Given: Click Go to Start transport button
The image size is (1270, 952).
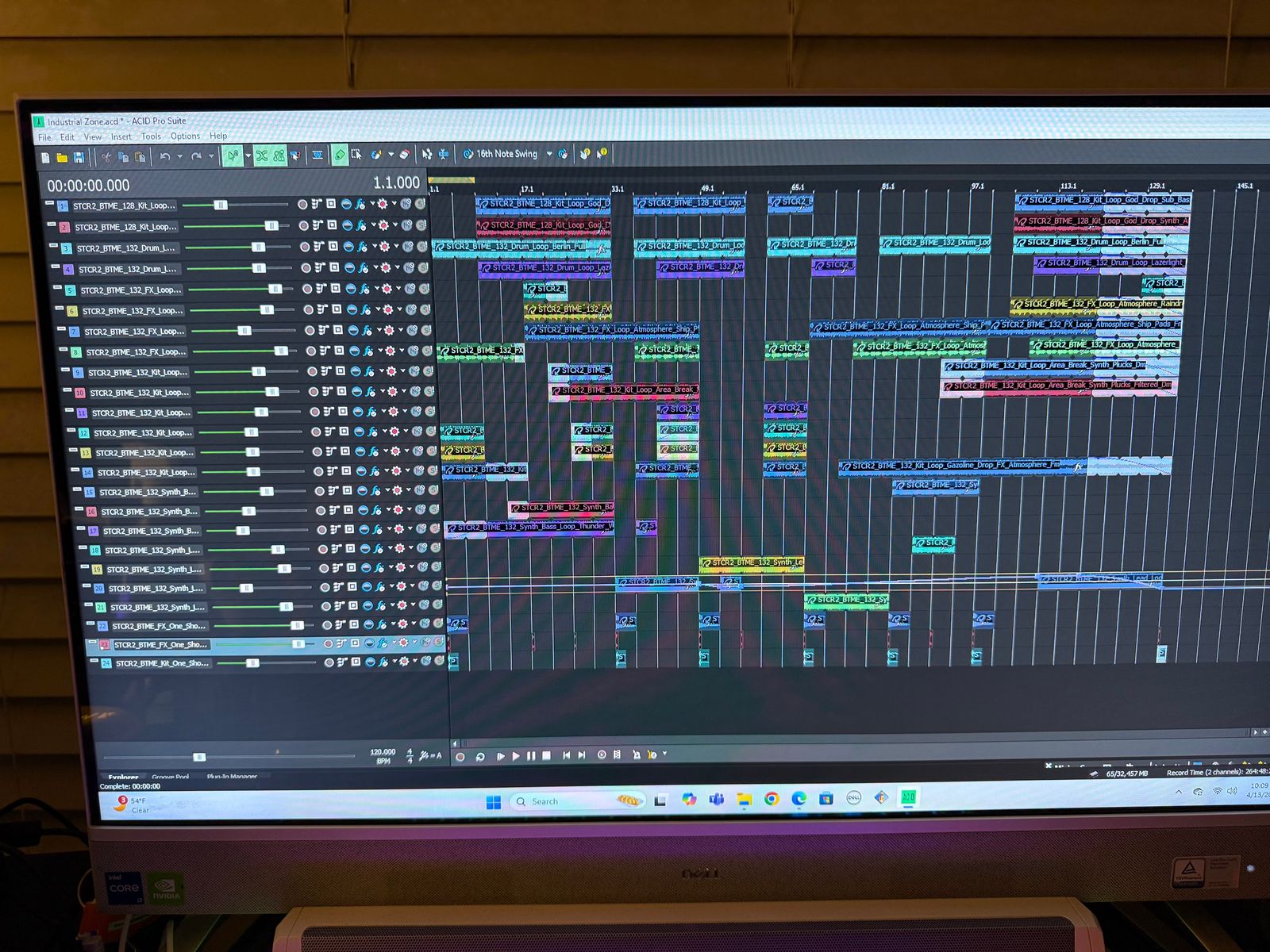Looking at the screenshot, I should click(566, 756).
